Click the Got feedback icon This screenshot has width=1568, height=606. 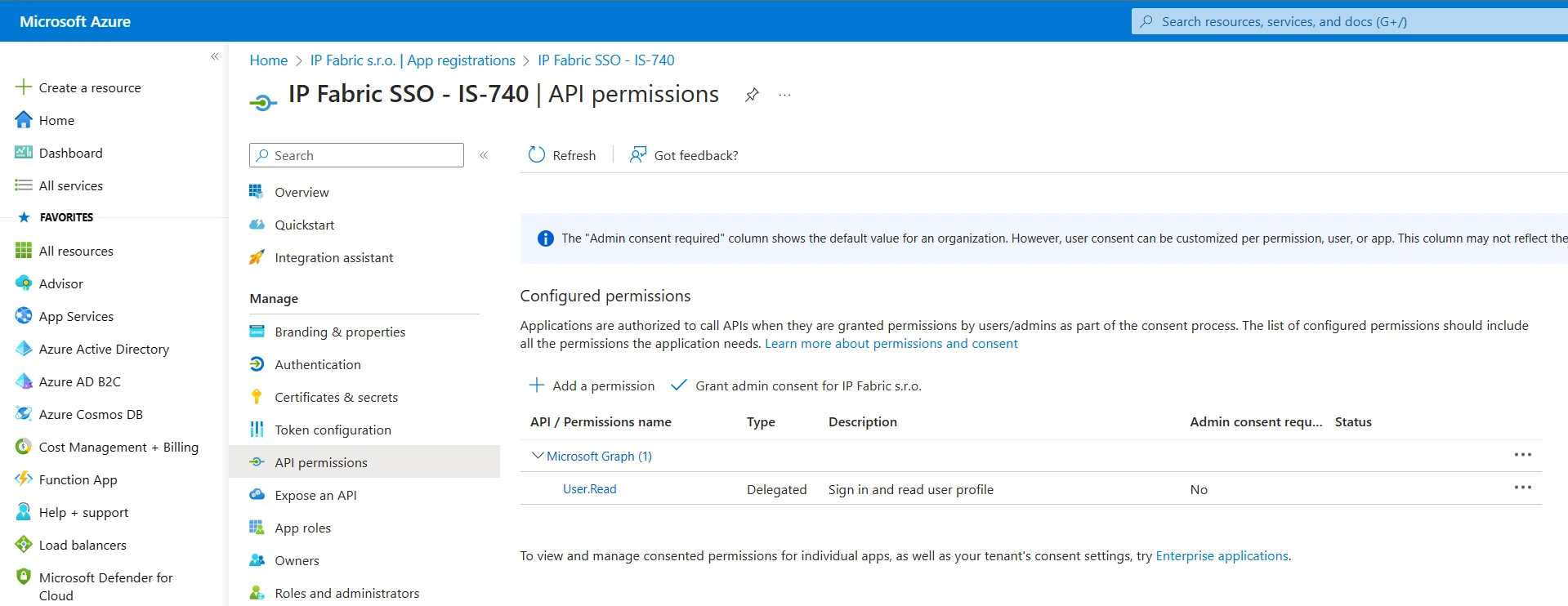click(x=637, y=155)
